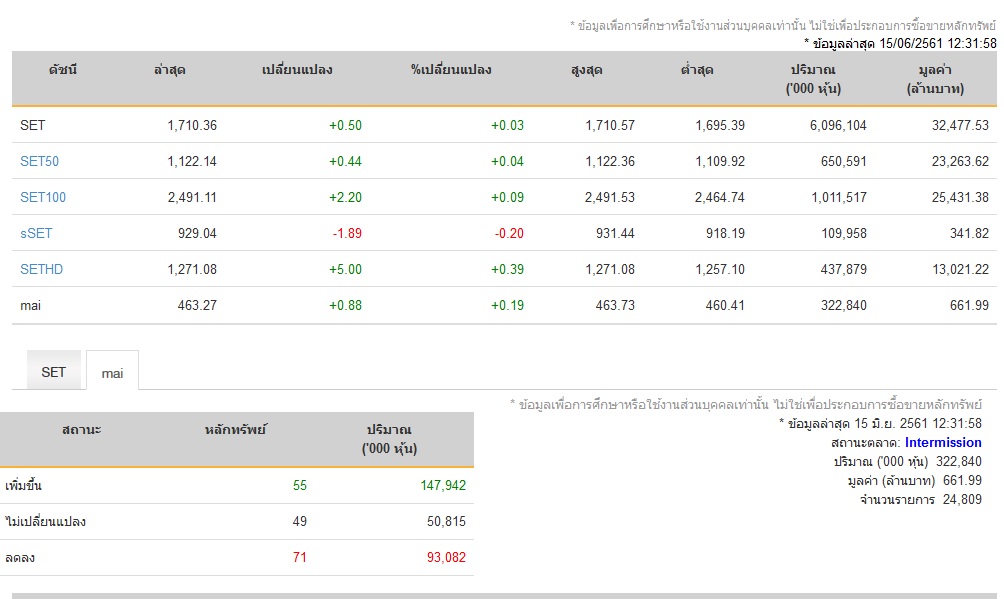Open the SETHD index link
This screenshot has width=1004, height=599.
pyautogui.click(x=42, y=269)
